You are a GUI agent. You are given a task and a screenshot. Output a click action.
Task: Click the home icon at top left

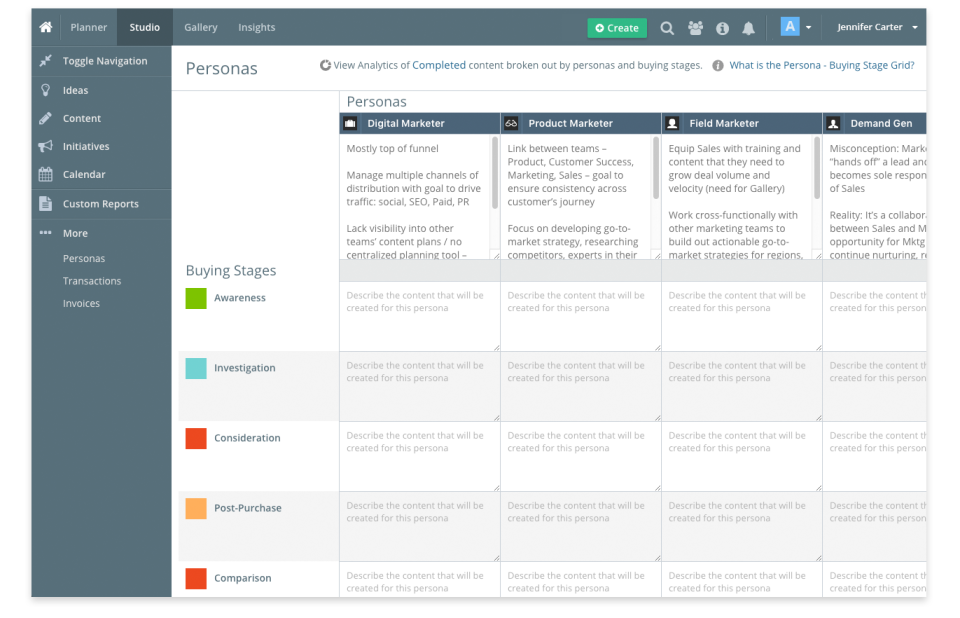[45, 27]
